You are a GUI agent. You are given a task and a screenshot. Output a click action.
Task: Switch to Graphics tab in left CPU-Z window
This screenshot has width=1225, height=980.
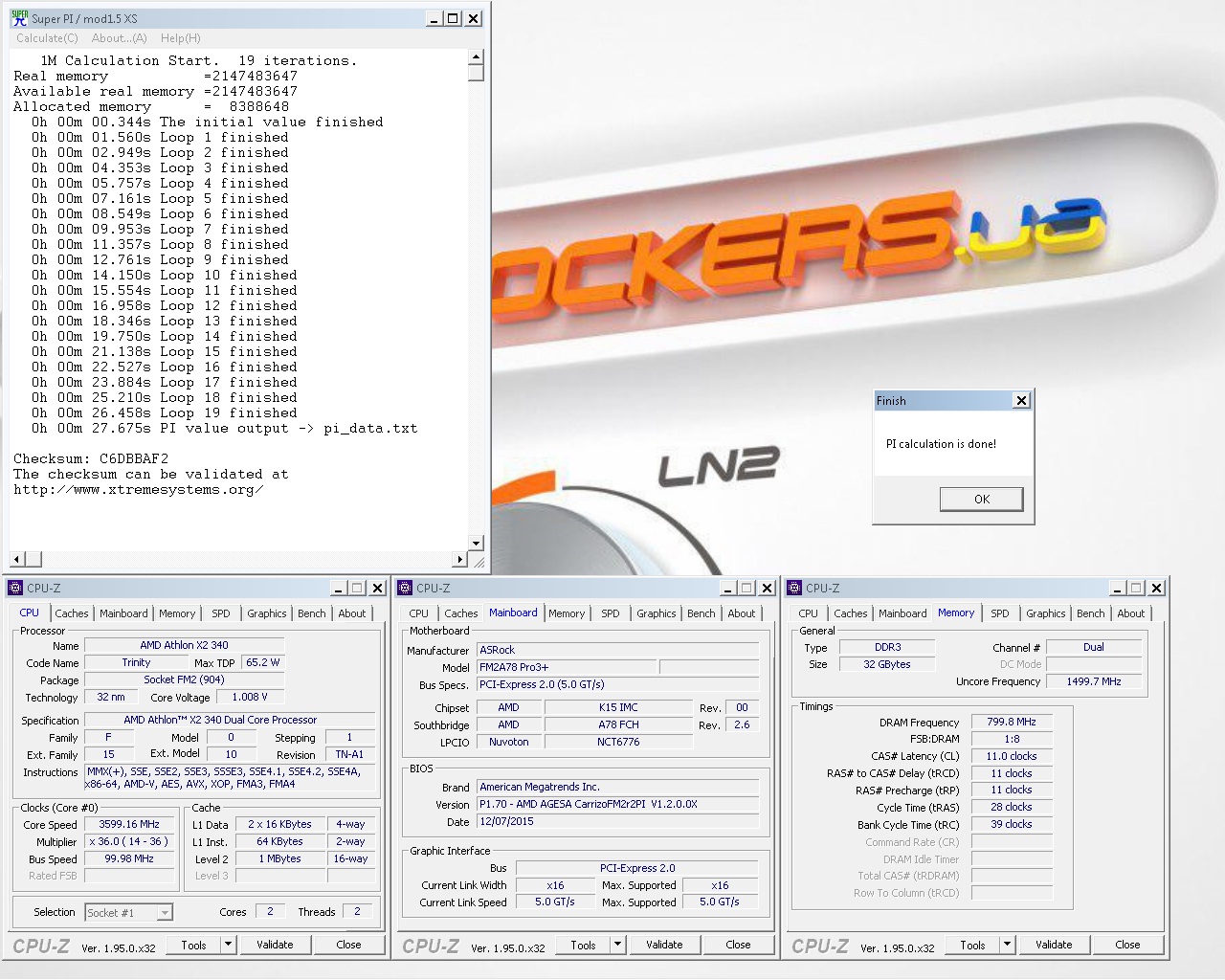pyautogui.click(x=267, y=613)
